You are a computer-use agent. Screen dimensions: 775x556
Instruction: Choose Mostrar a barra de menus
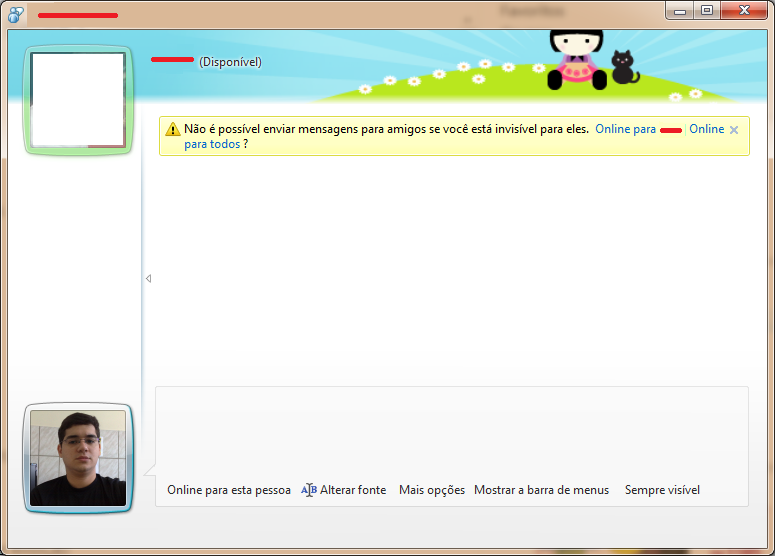[541, 490]
